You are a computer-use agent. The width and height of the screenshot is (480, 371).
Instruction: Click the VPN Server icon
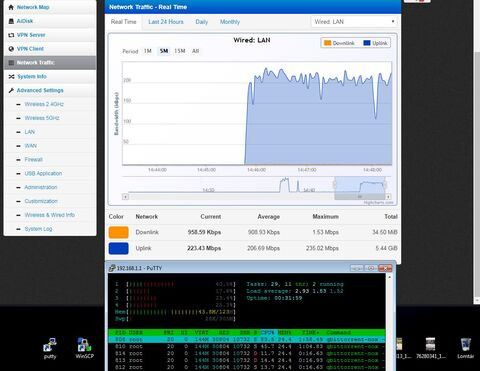[x=11, y=35]
